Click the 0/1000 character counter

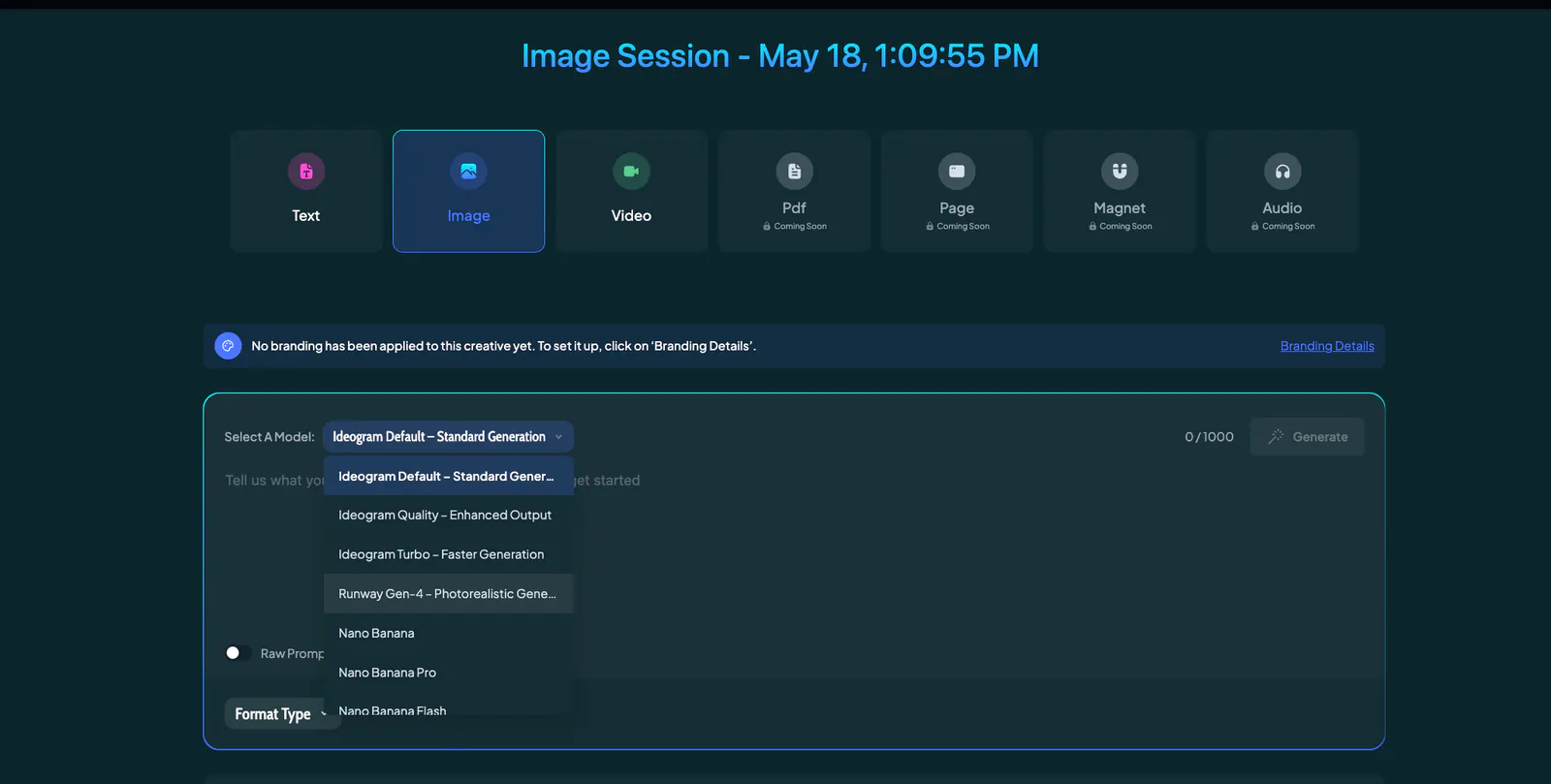1209,437
